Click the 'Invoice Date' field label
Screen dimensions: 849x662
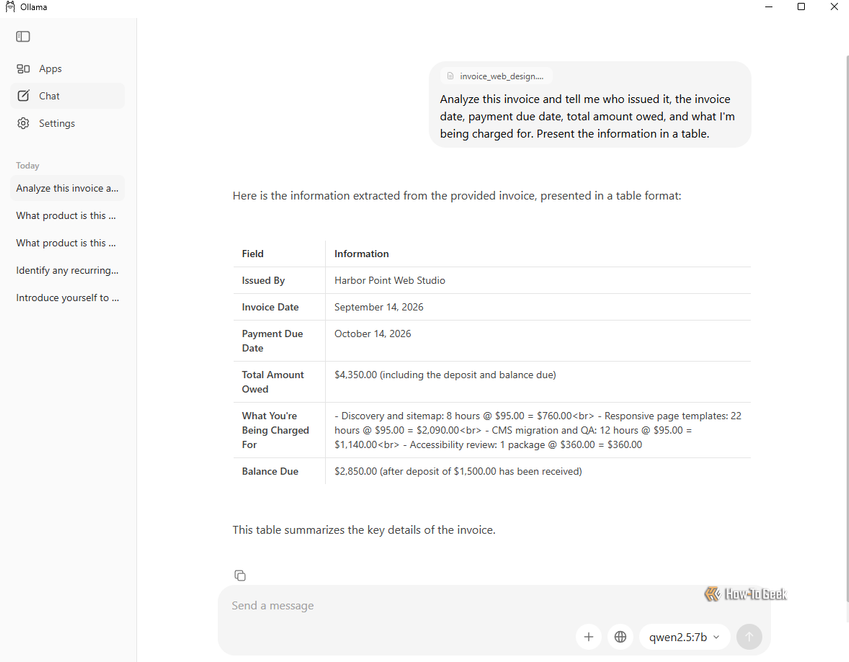pos(270,307)
